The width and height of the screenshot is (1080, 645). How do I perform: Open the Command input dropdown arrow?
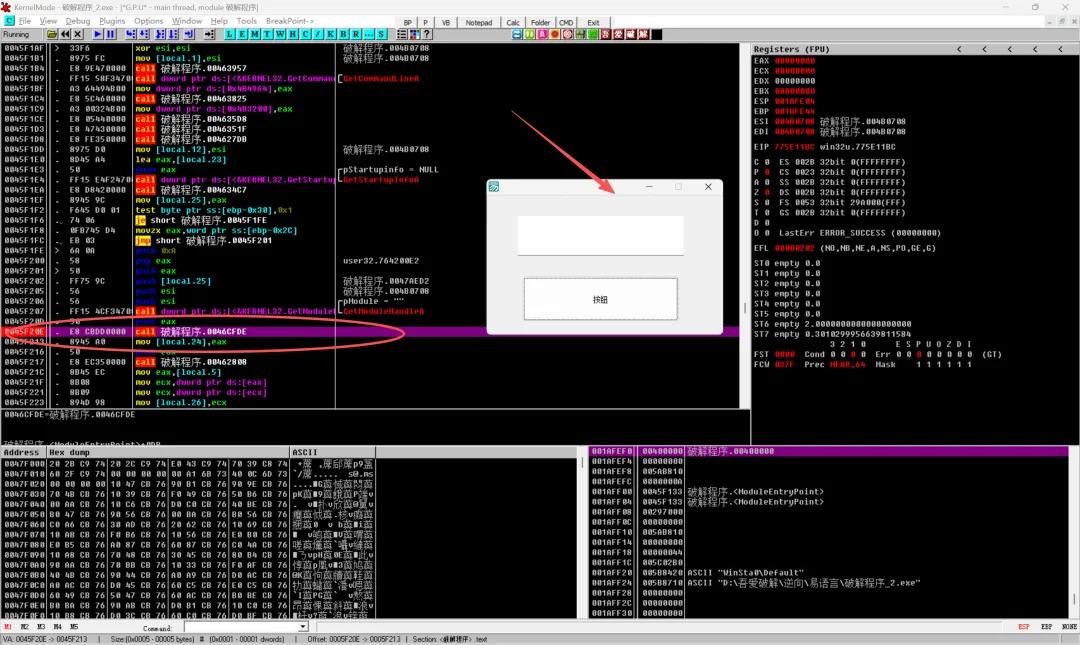[x=303, y=627]
